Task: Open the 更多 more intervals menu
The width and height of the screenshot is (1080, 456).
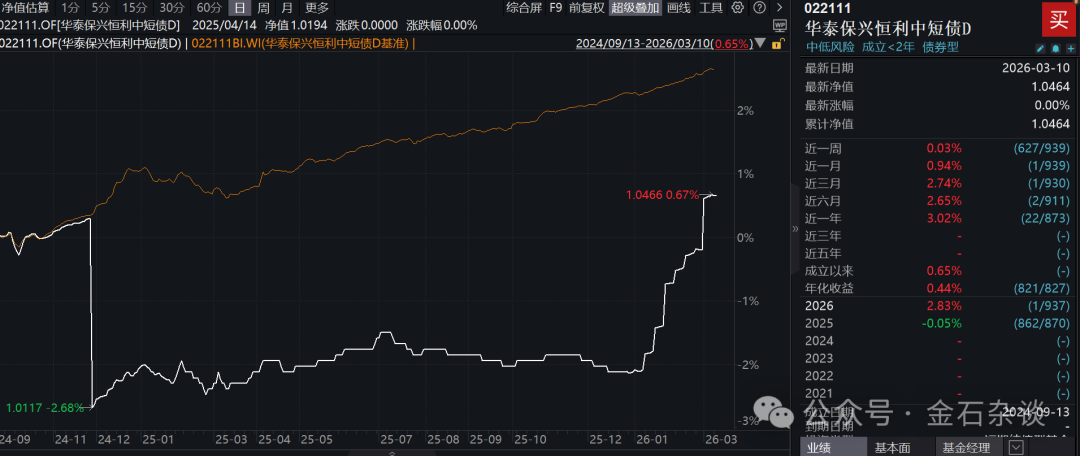Action: [x=317, y=8]
